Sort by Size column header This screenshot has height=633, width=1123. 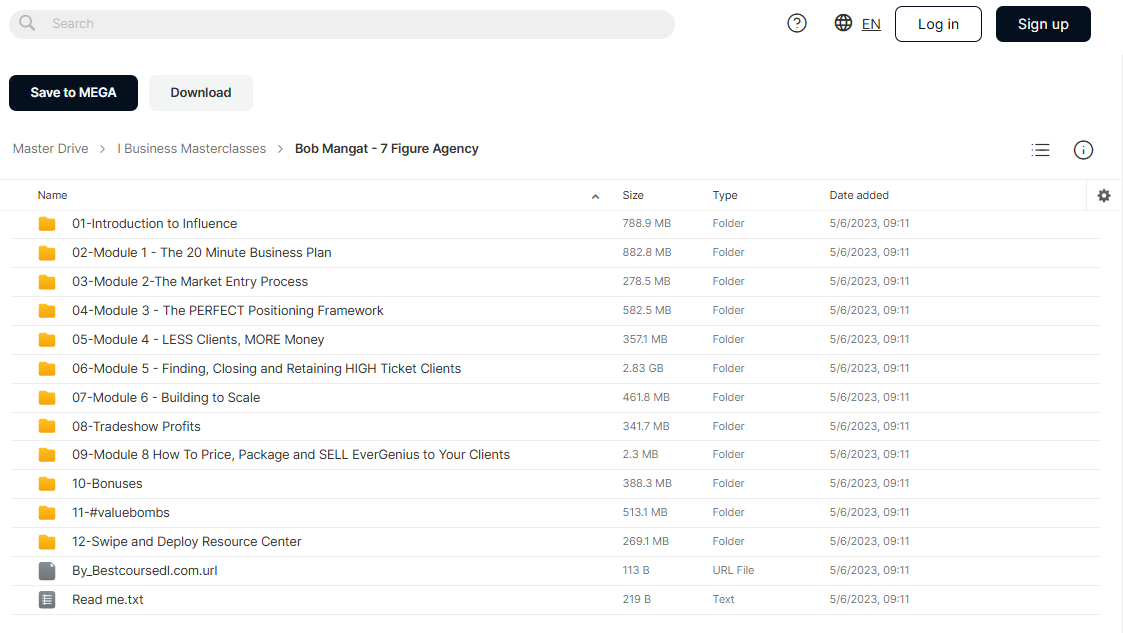633,195
